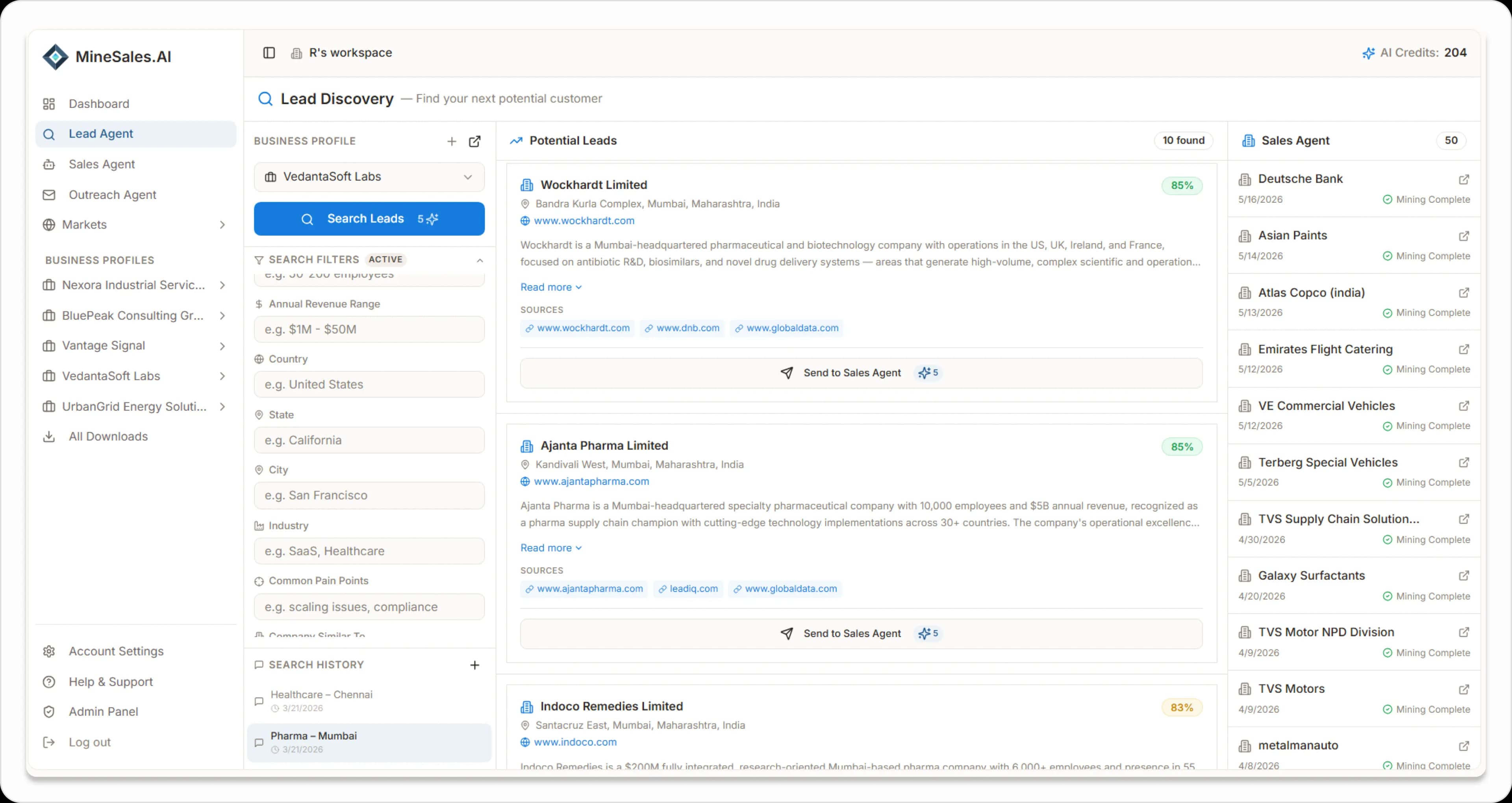Open metalmanauto external link icon
This screenshot has height=803, width=1512.
[1464, 746]
